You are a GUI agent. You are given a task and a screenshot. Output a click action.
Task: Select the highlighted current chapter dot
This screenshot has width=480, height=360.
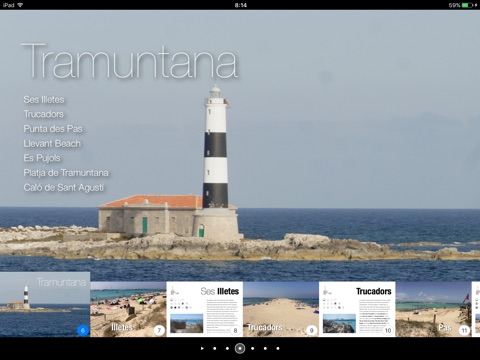[x=240, y=348]
